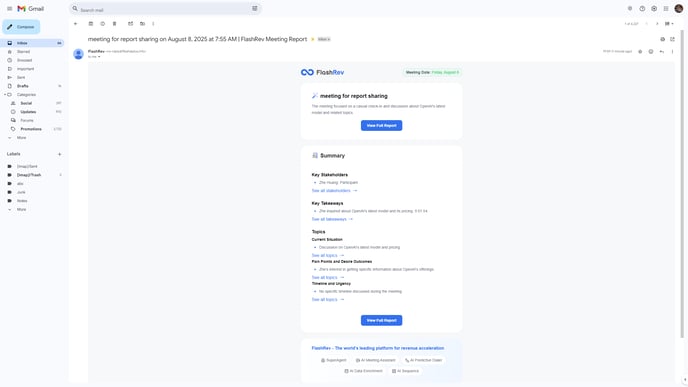Image resolution: width=688 pixels, height=387 pixels.
Task: Open the Move to folder icon
Action: coord(142,24)
